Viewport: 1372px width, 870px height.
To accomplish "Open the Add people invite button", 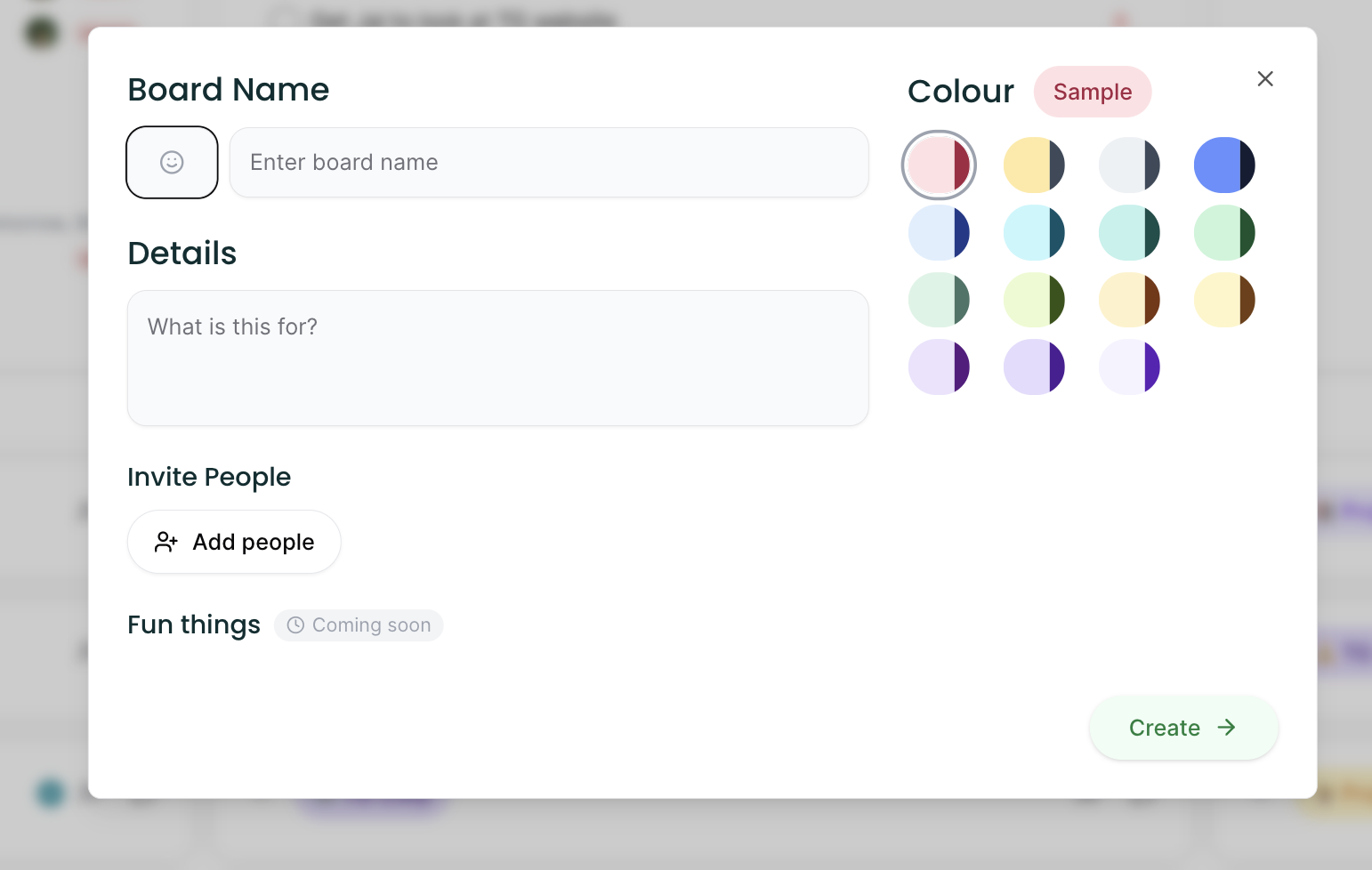I will [x=234, y=542].
